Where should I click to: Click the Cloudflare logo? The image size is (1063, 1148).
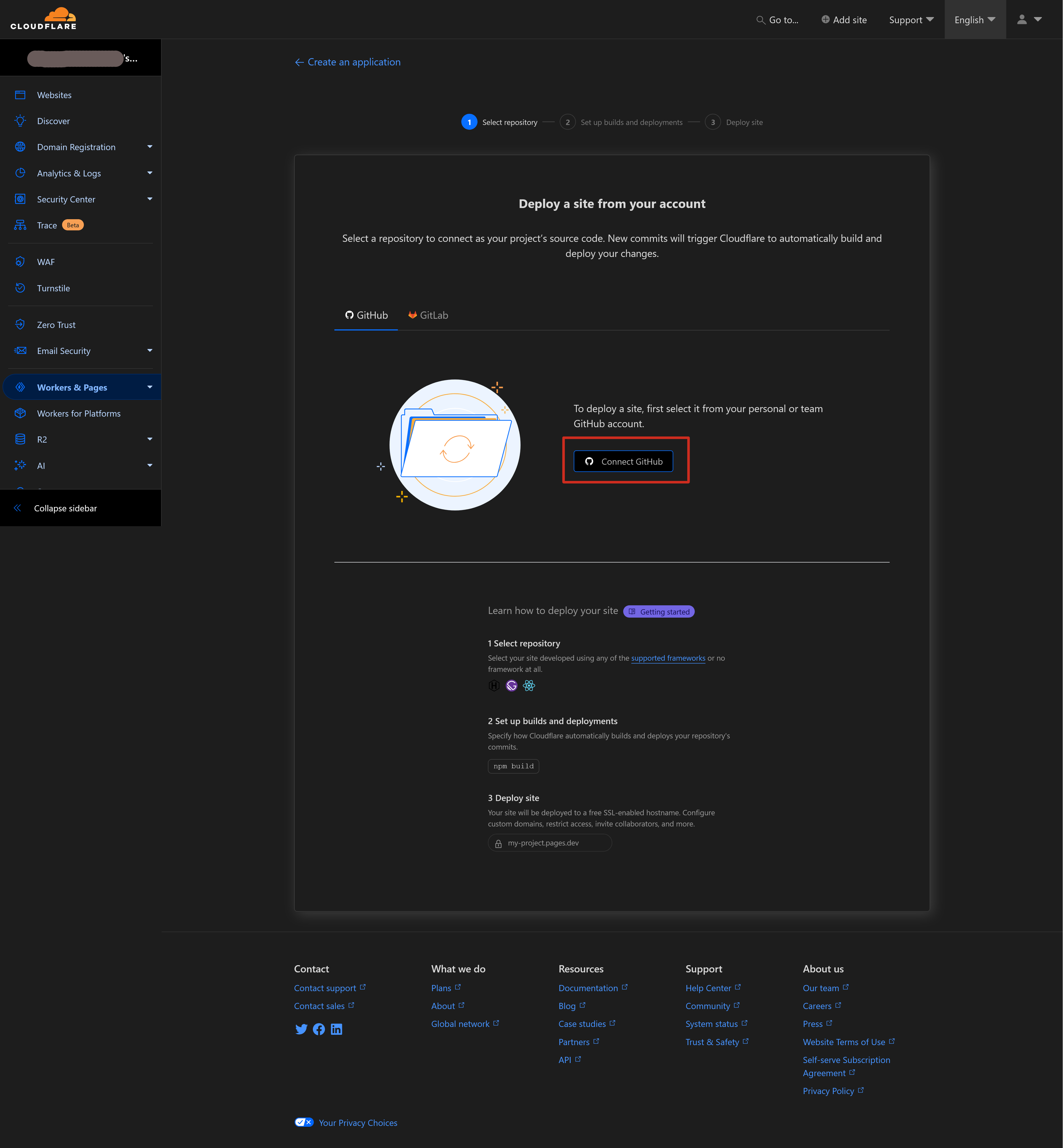point(43,18)
